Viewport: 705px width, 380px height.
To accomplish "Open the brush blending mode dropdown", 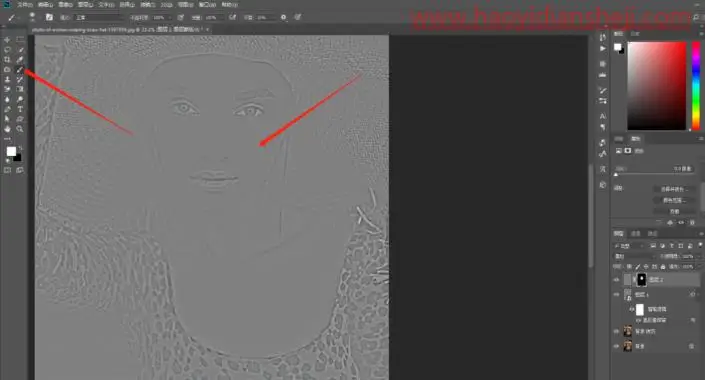I will 98,17.
